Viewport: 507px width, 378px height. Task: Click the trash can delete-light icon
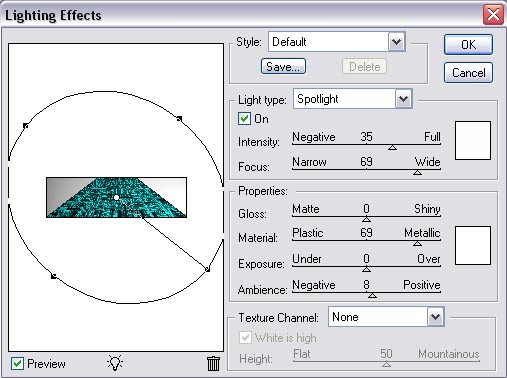click(x=213, y=363)
